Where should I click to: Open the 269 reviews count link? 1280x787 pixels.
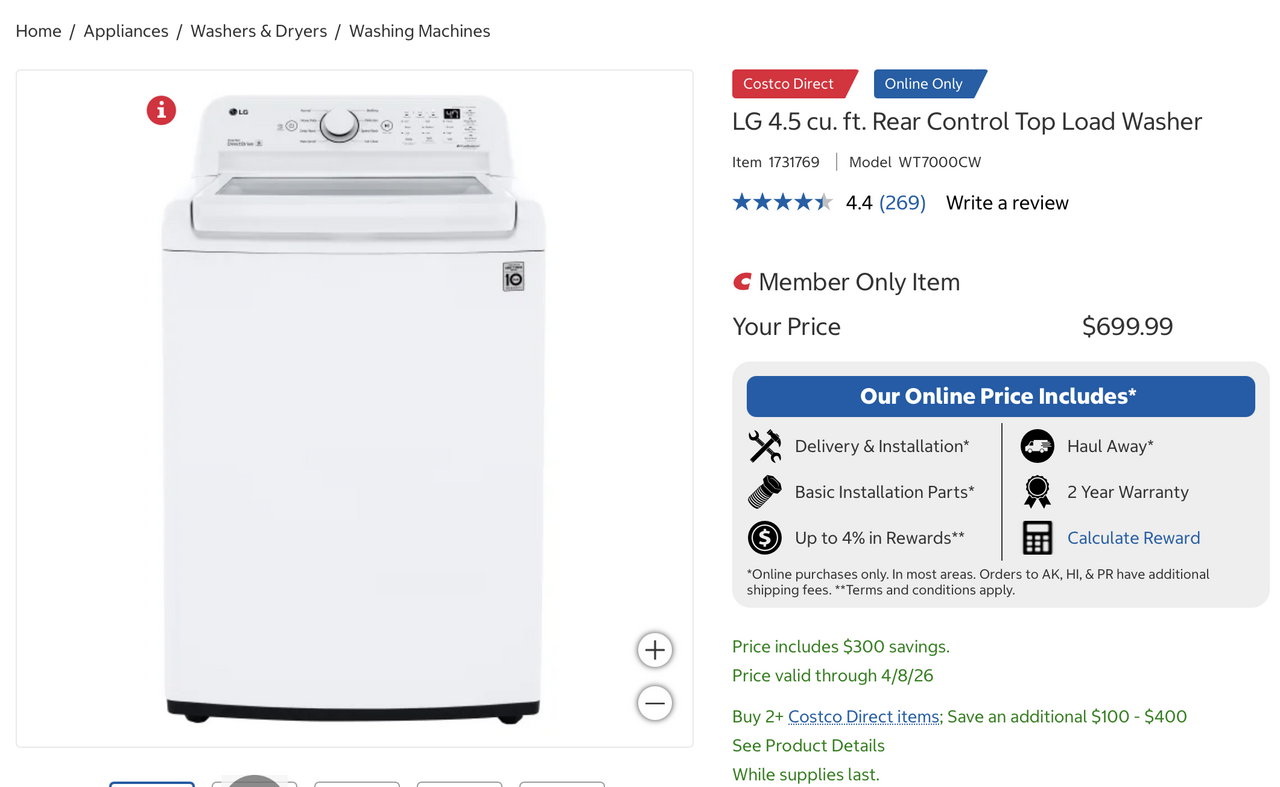902,203
